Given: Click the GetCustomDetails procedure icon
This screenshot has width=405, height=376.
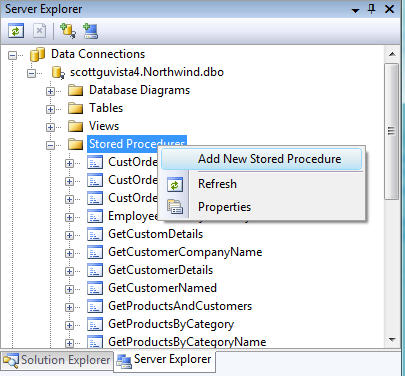Looking at the screenshot, I should tap(95, 234).
